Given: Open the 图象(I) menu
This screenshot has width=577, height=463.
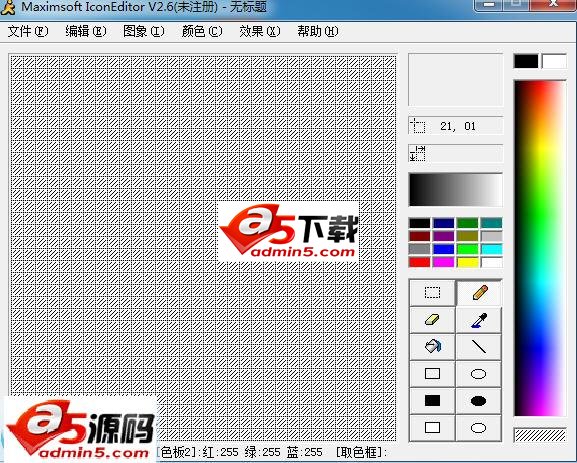Looking at the screenshot, I should (x=144, y=31).
